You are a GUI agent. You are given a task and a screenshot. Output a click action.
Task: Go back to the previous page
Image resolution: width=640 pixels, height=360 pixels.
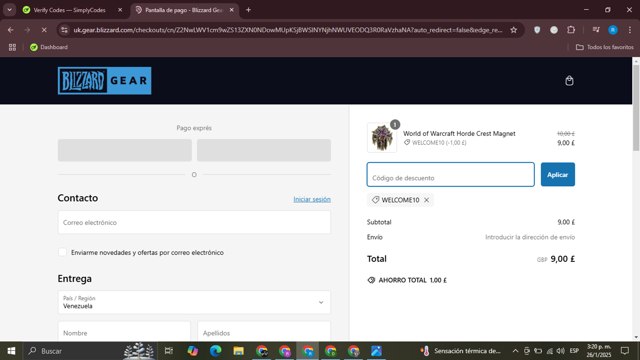(11, 30)
